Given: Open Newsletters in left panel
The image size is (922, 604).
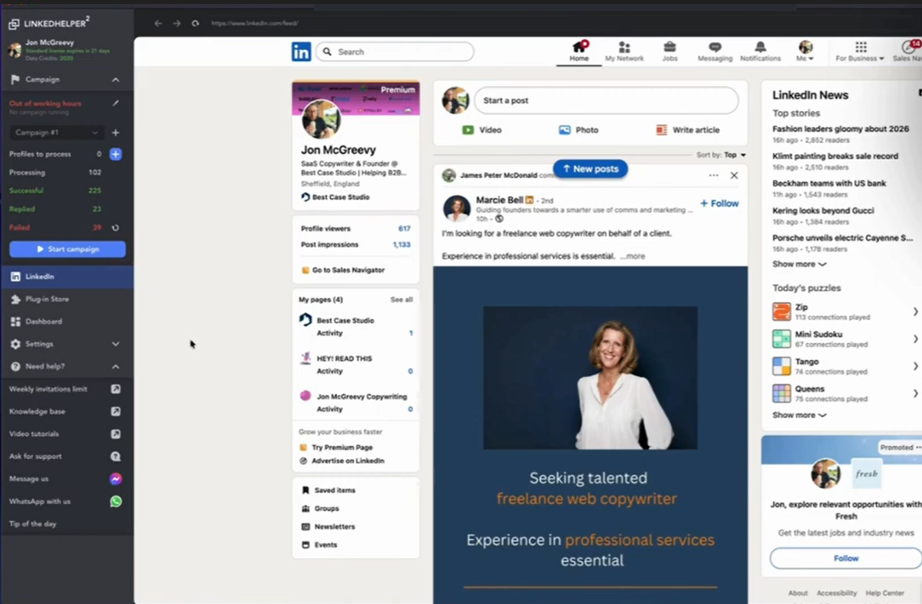Looking at the screenshot, I should point(335,527).
